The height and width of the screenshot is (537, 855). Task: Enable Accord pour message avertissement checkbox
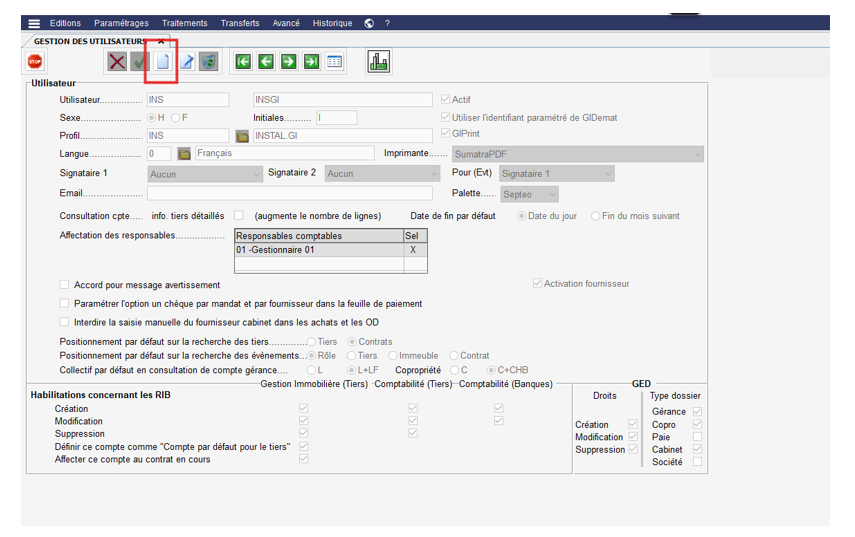click(65, 285)
